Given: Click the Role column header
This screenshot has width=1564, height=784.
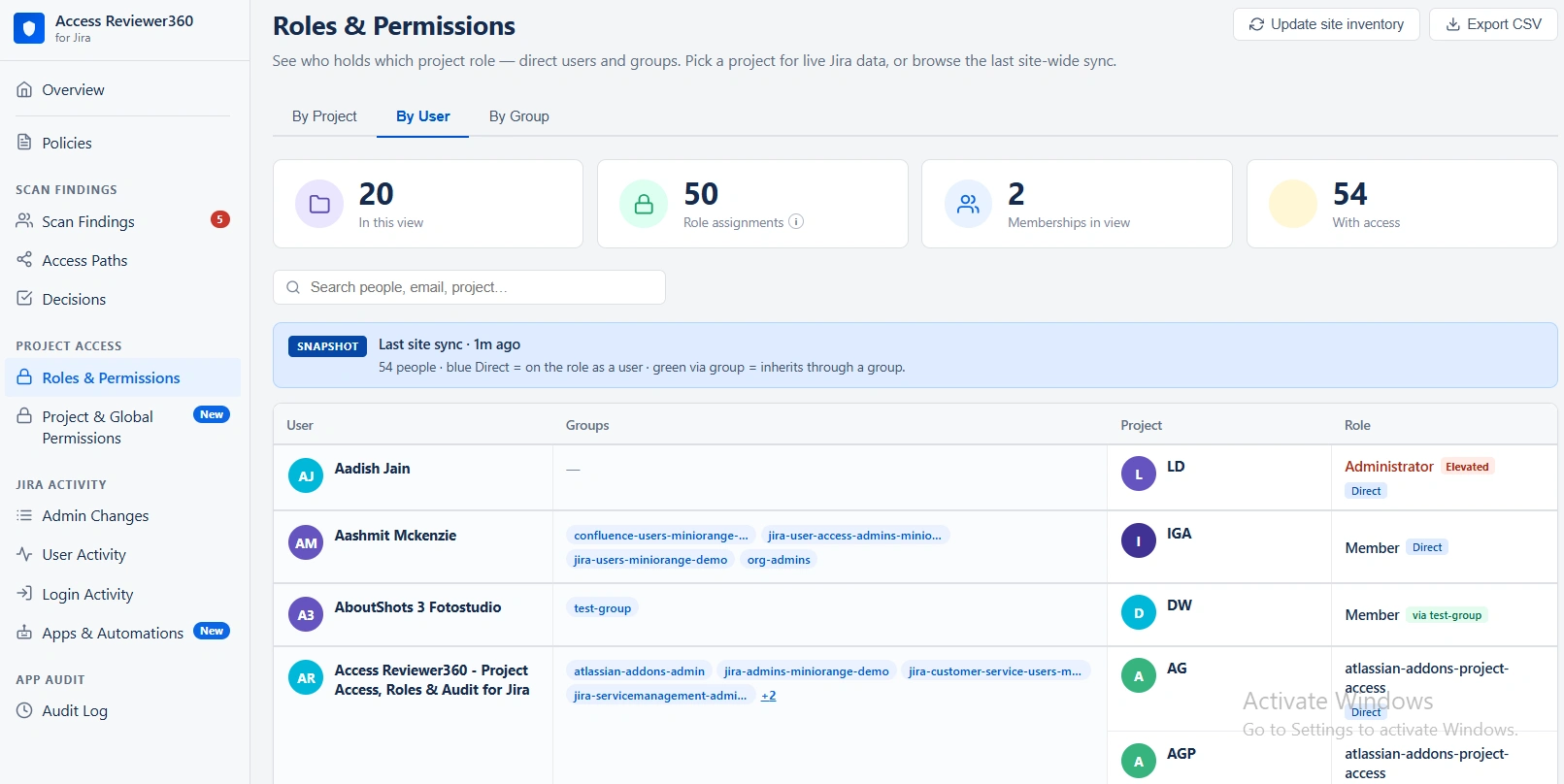Looking at the screenshot, I should click(1357, 425).
